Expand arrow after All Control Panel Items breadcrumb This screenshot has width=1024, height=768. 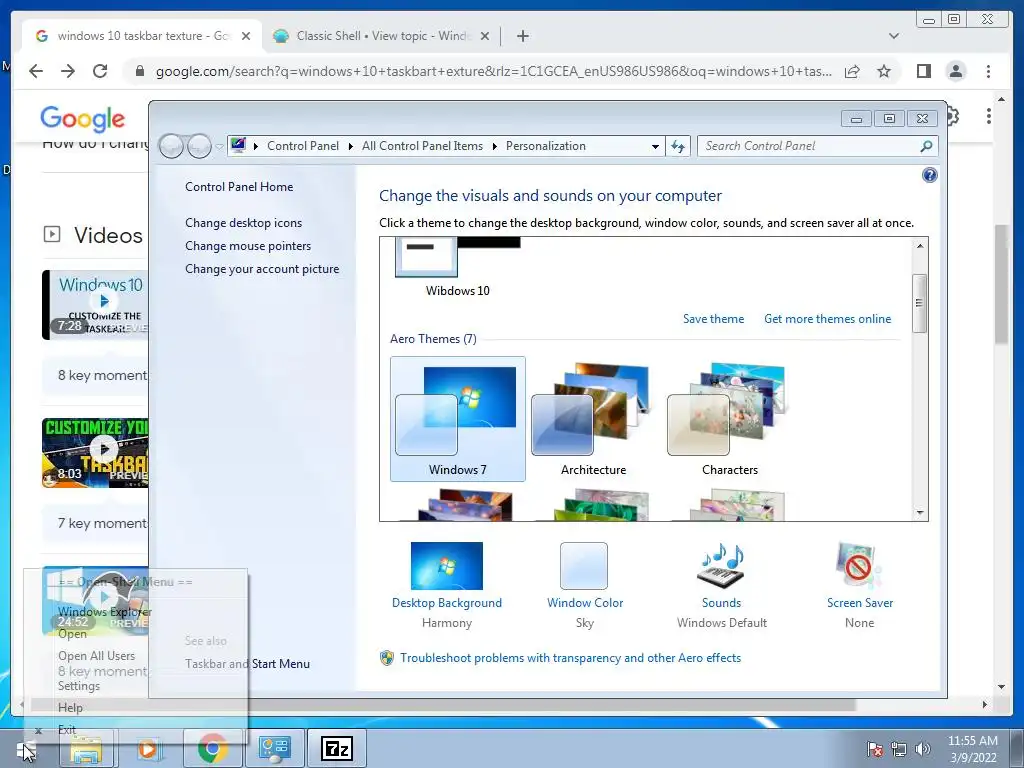coord(494,146)
